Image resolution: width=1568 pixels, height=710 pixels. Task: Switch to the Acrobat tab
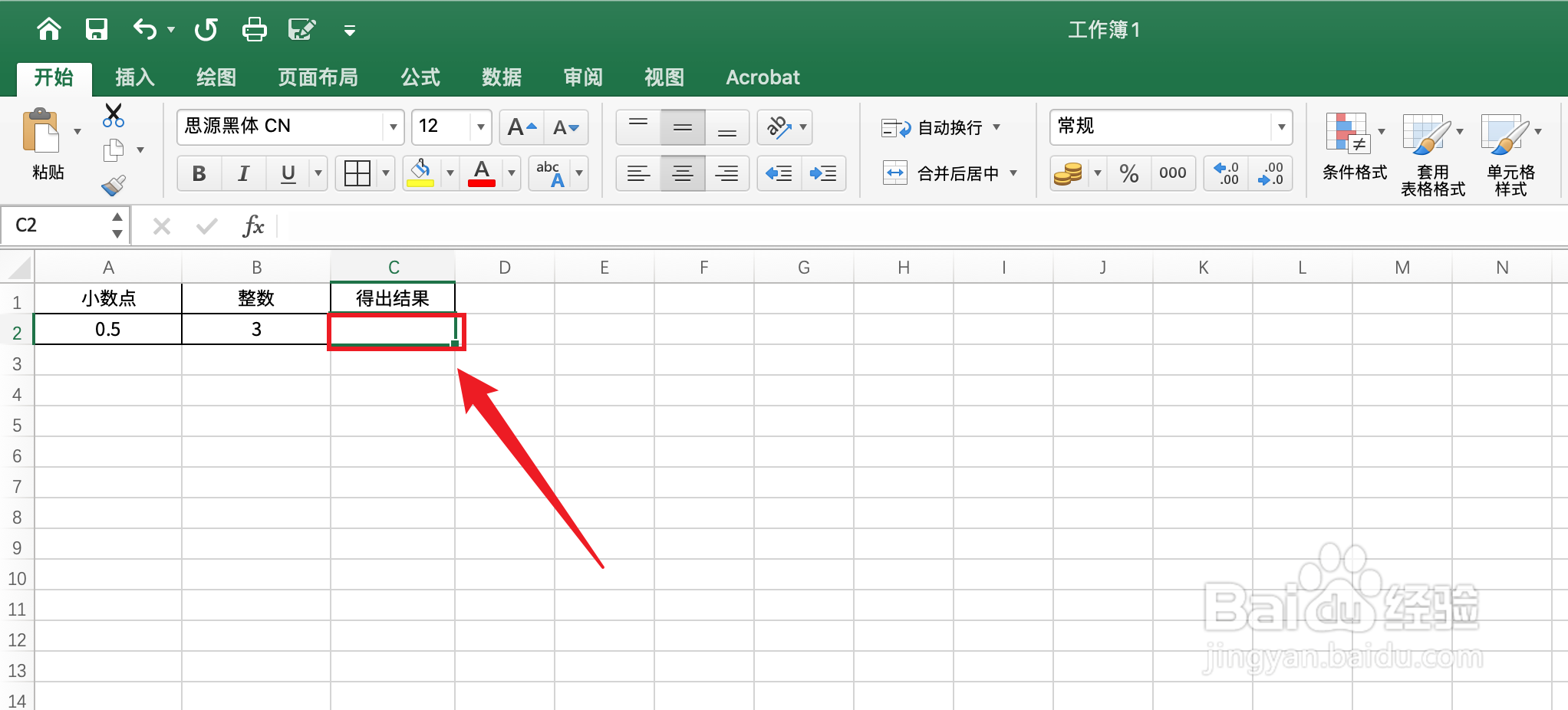click(x=763, y=77)
